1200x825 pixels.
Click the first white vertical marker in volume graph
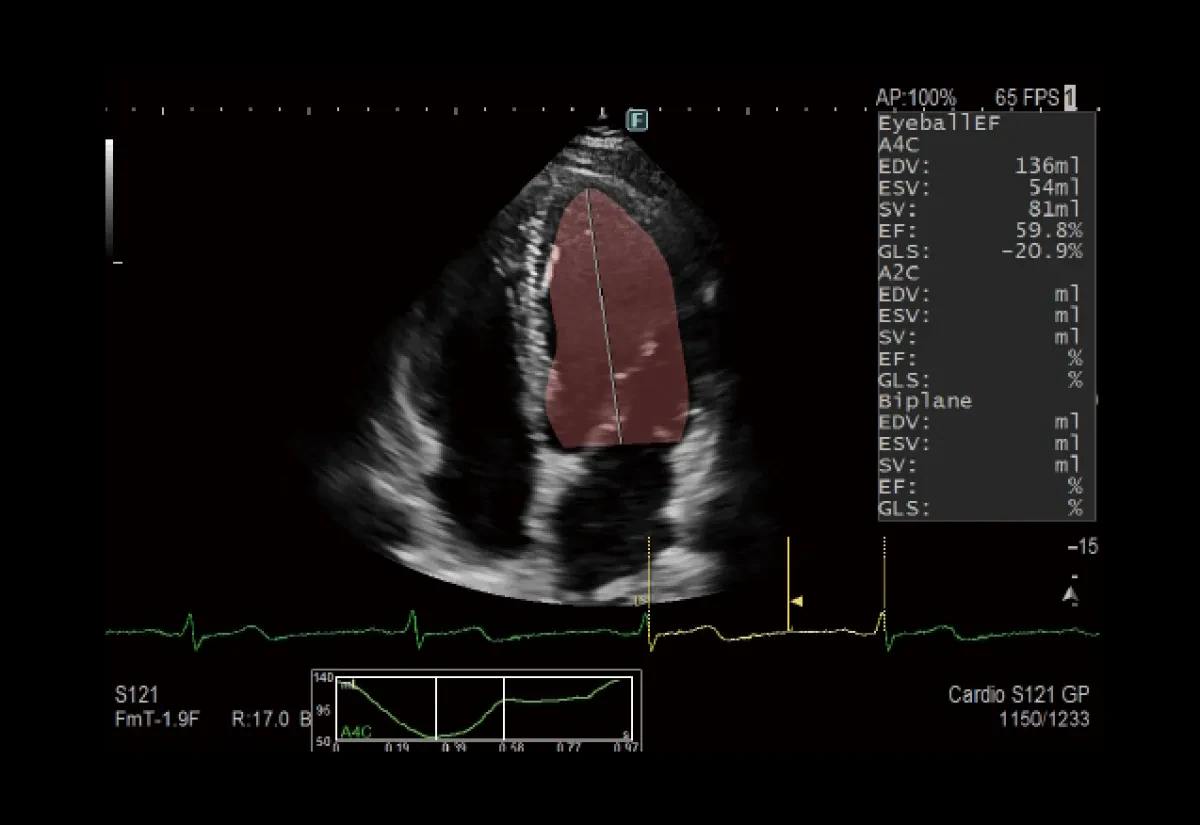click(436, 708)
